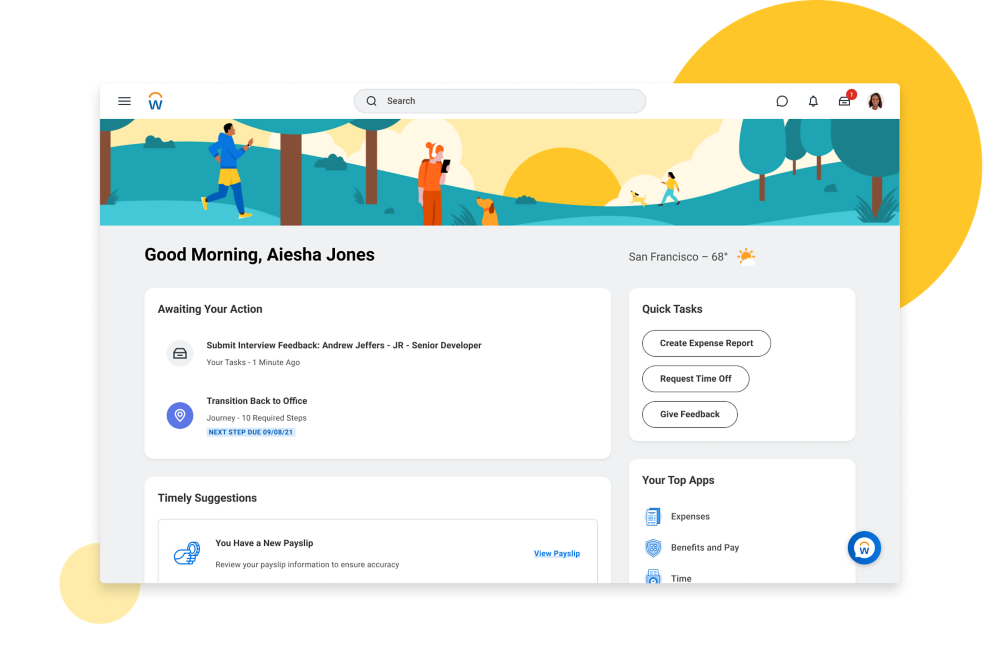Open the inbox with one unread item

(845, 101)
